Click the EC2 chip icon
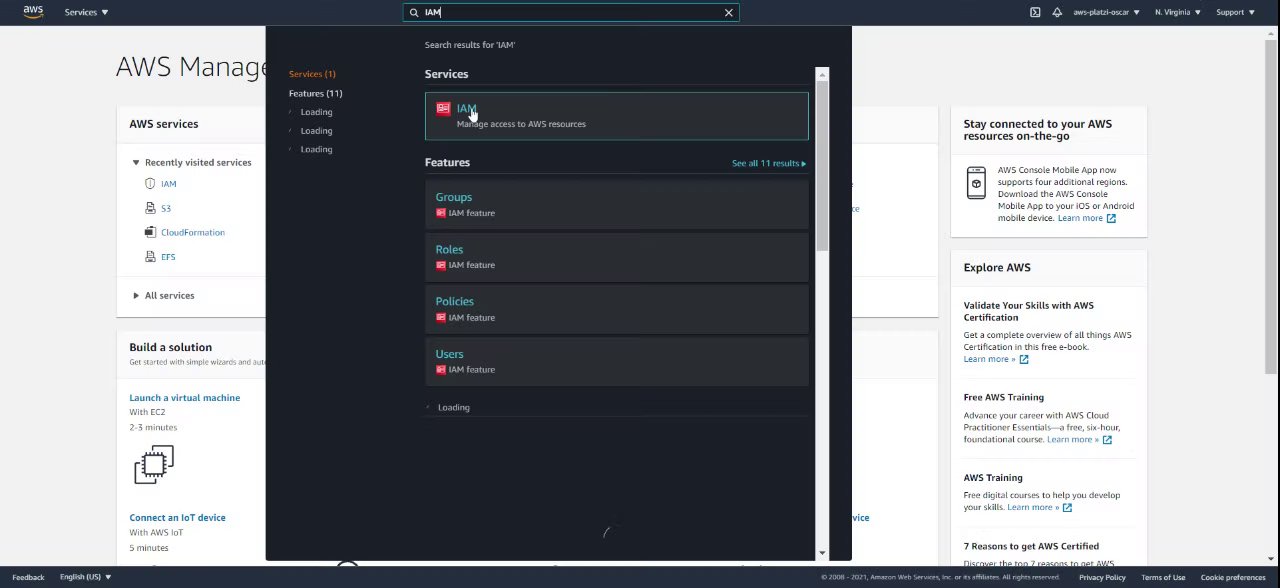The width and height of the screenshot is (1280, 588). pyautogui.click(x=153, y=464)
